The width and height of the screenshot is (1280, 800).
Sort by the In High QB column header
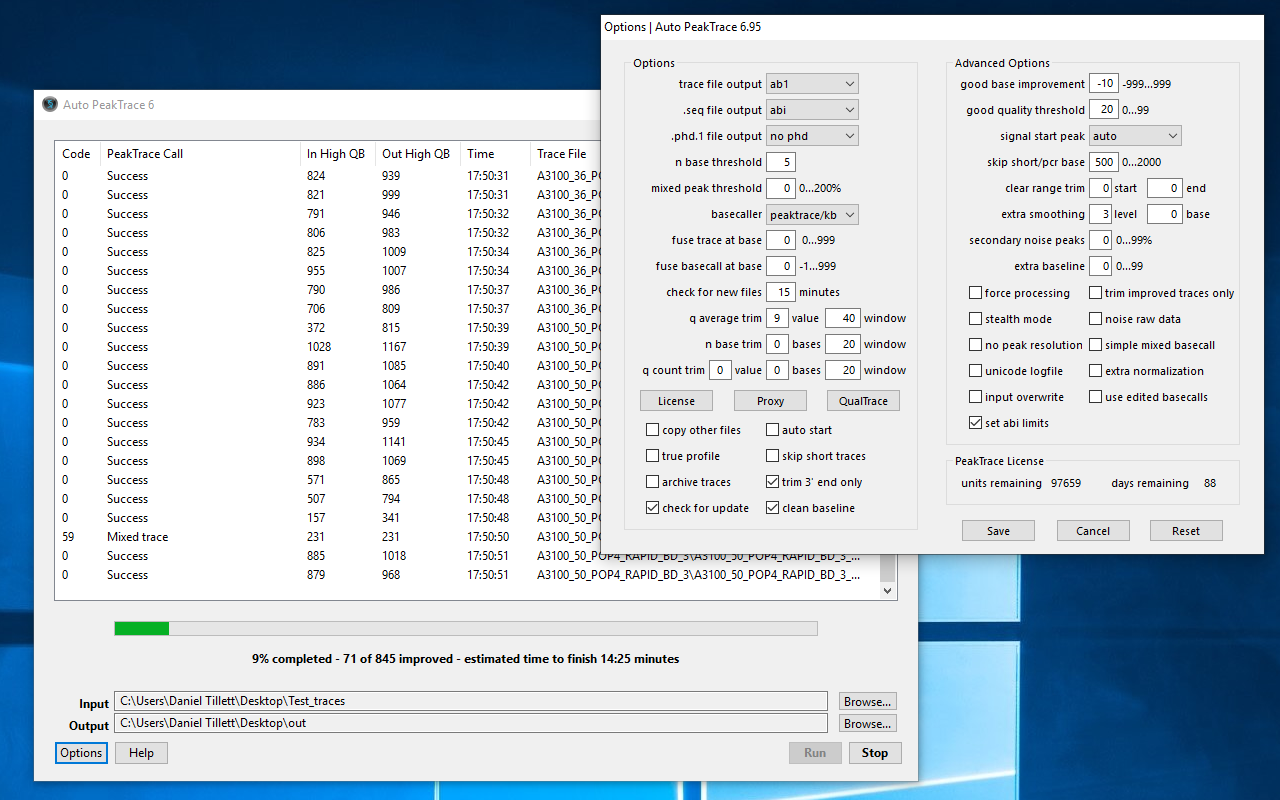pos(338,154)
